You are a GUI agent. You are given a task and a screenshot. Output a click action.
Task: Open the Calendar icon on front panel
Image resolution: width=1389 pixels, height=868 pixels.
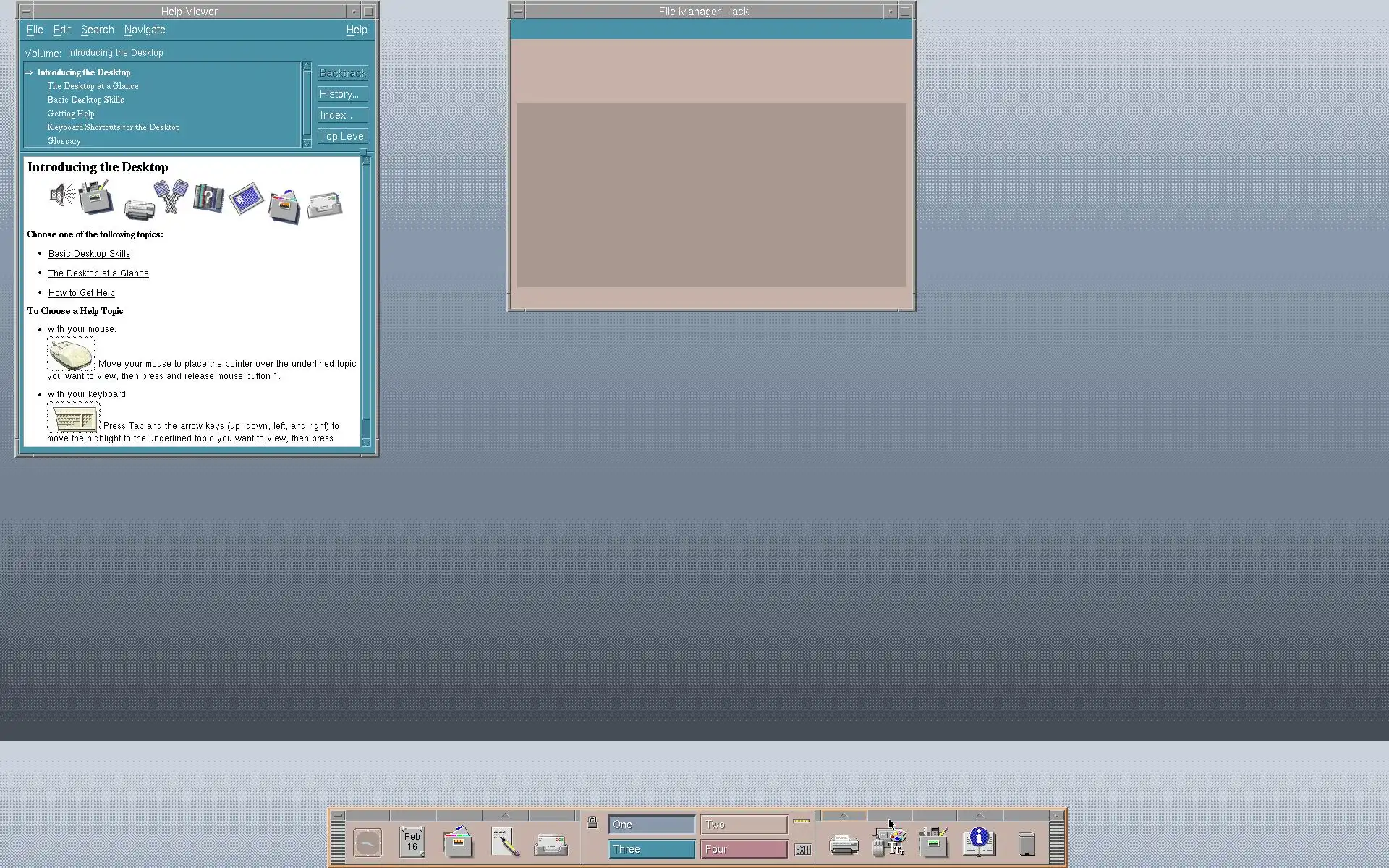[412, 843]
